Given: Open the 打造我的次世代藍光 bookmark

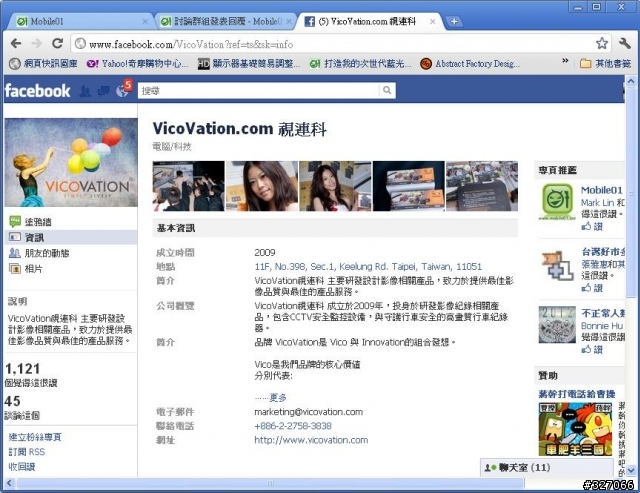Looking at the screenshot, I should click(360, 64).
